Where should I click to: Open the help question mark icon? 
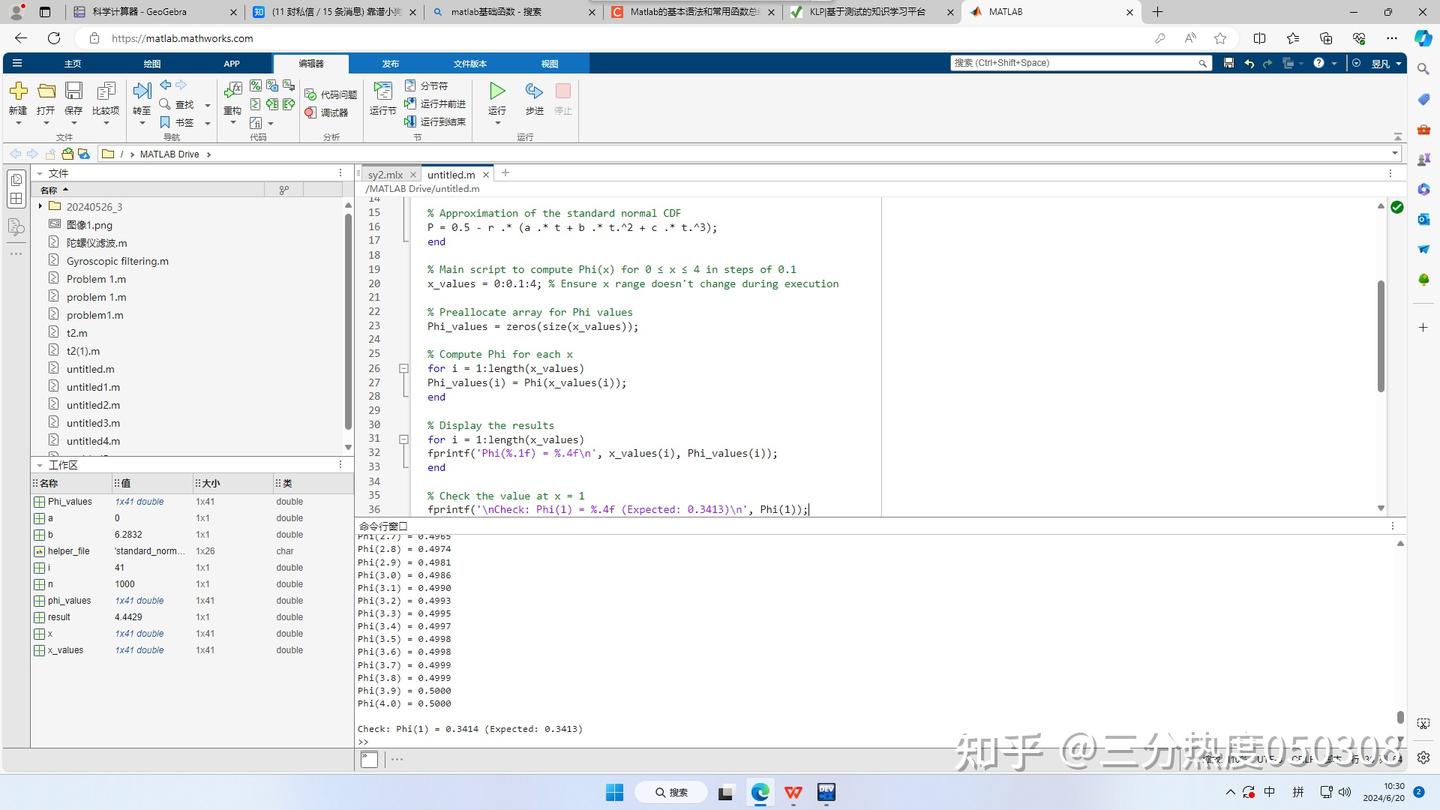point(1319,63)
